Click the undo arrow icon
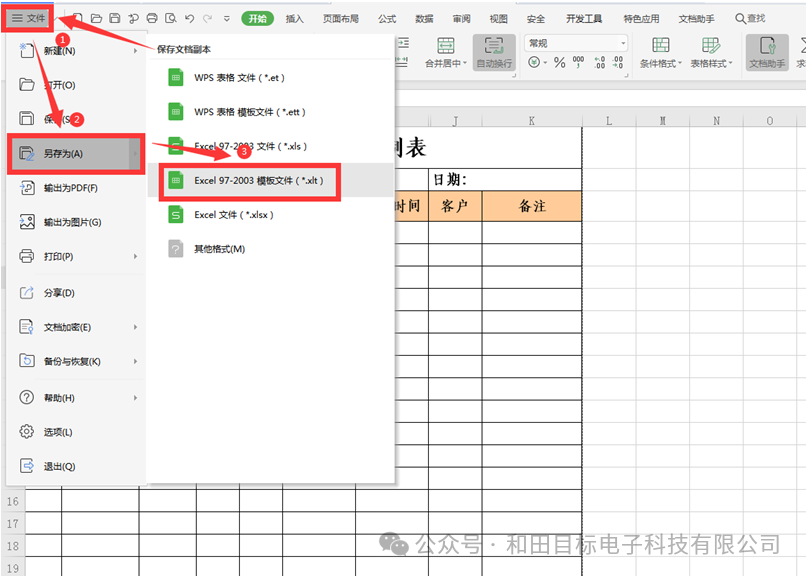This screenshot has width=806, height=576. point(189,18)
